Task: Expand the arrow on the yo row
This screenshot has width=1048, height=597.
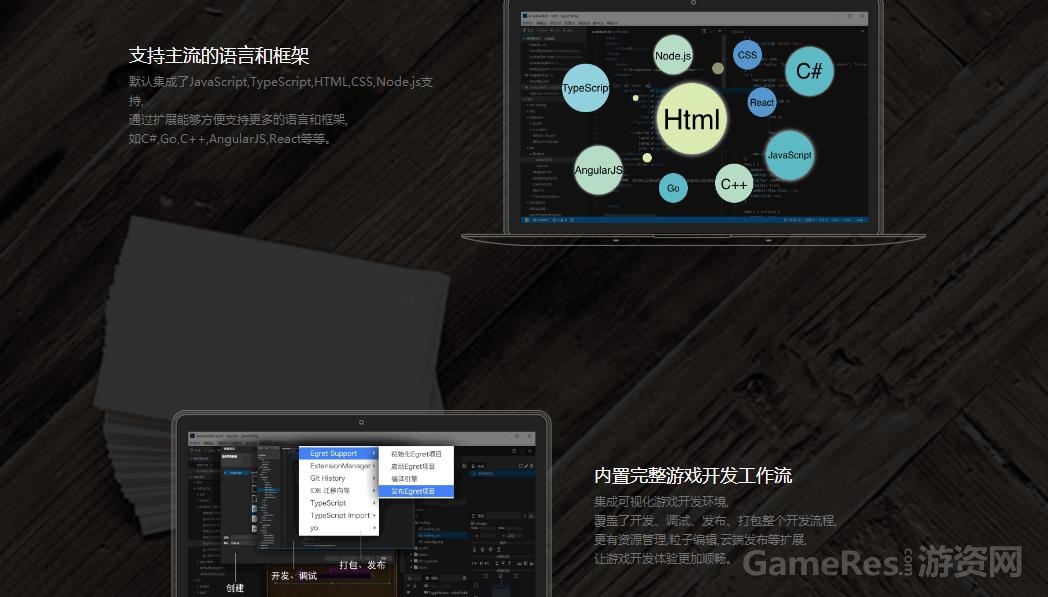Action: pos(374,528)
